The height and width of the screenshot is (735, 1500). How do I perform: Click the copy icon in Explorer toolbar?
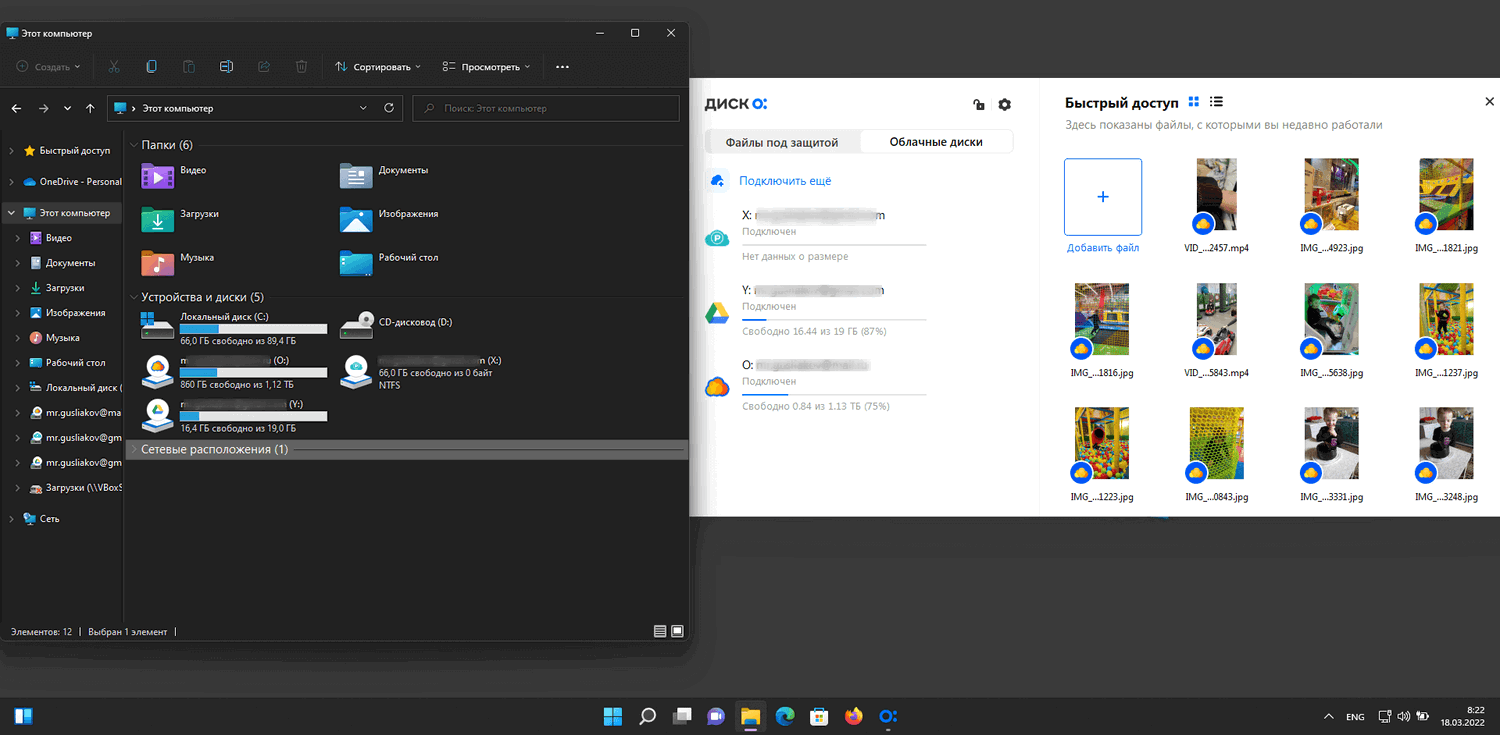(x=151, y=67)
